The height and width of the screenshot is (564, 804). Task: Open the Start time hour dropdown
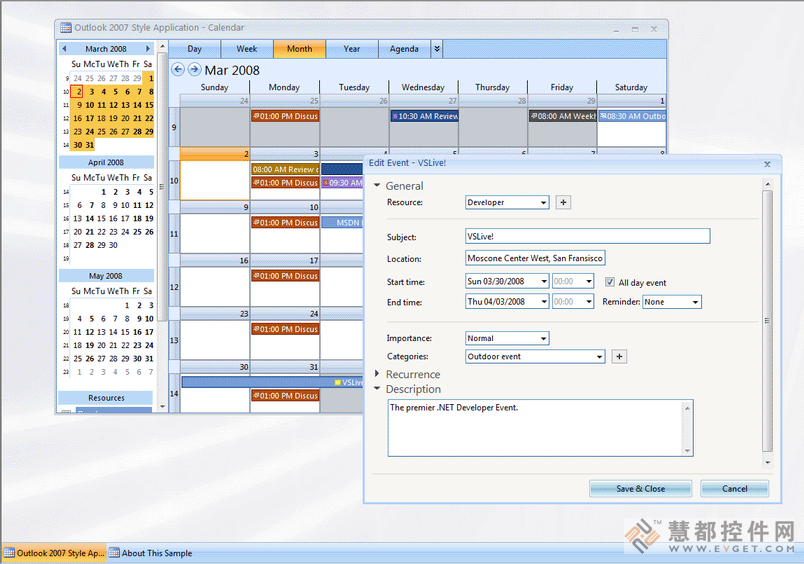coord(589,281)
